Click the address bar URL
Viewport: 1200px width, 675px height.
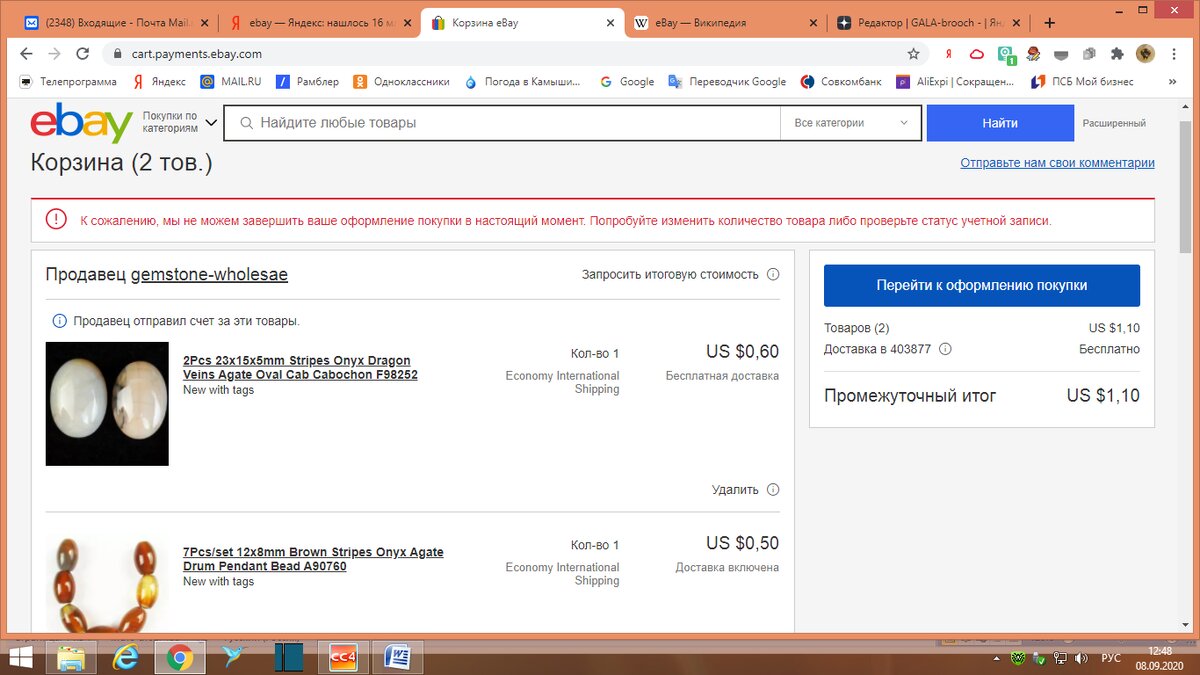coord(197,54)
